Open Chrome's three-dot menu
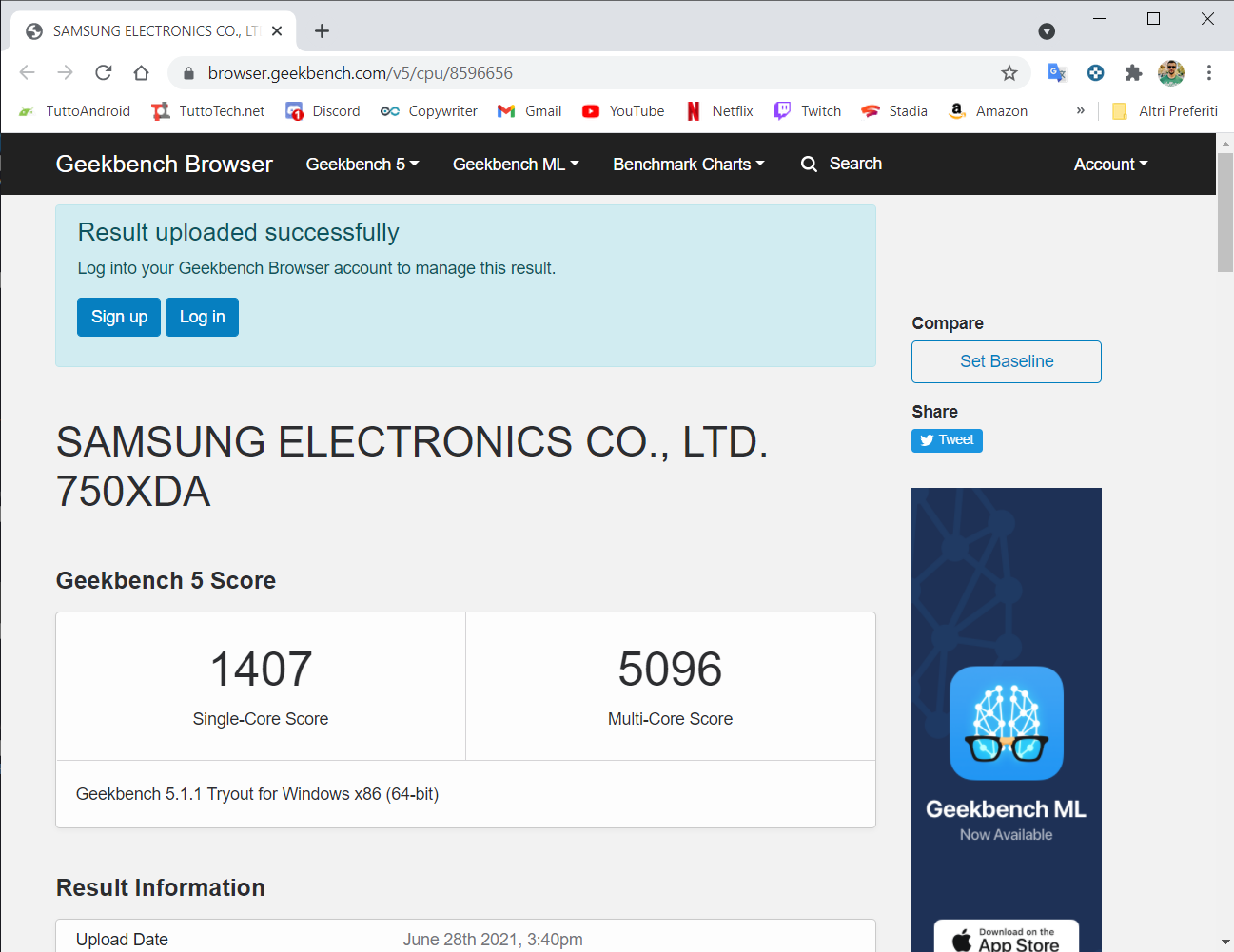 [1209, 73]
